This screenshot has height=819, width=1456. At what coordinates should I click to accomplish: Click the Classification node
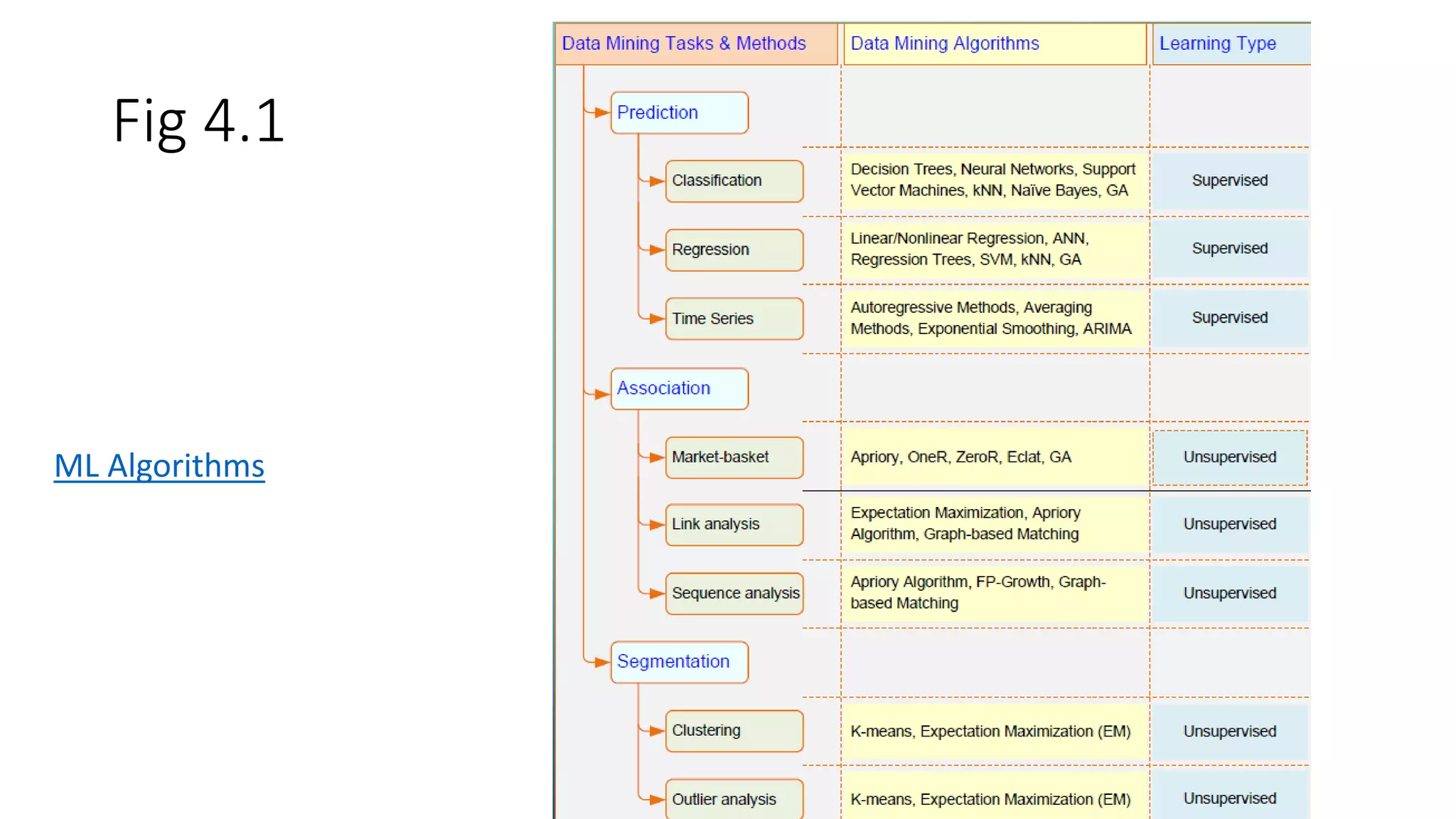click(x=734, y=181)
